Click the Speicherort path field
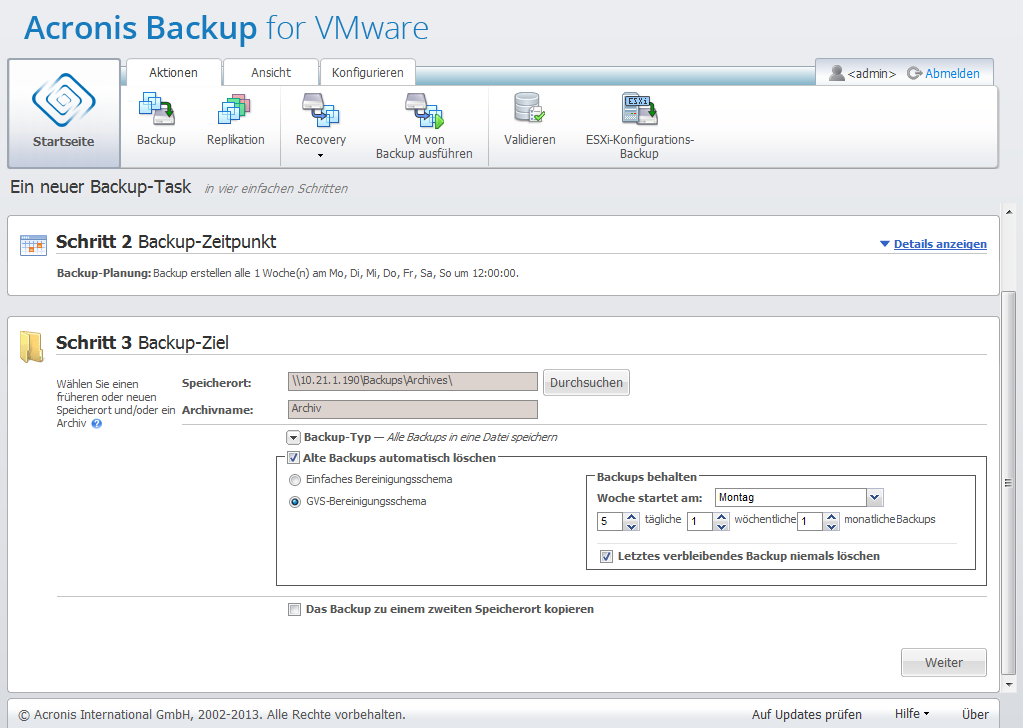 coord(412,381)
